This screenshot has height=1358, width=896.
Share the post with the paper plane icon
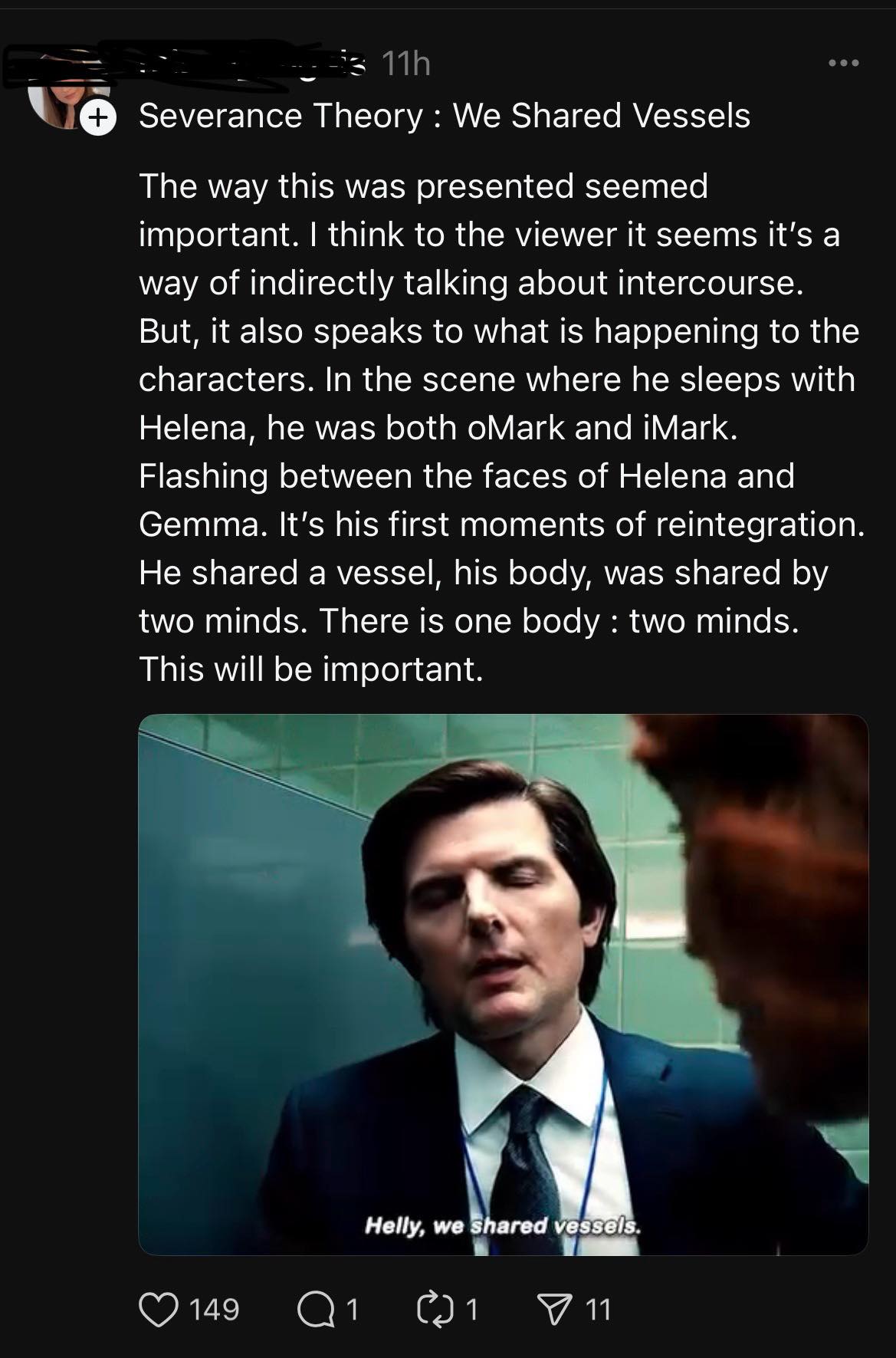click(553, 1309)
